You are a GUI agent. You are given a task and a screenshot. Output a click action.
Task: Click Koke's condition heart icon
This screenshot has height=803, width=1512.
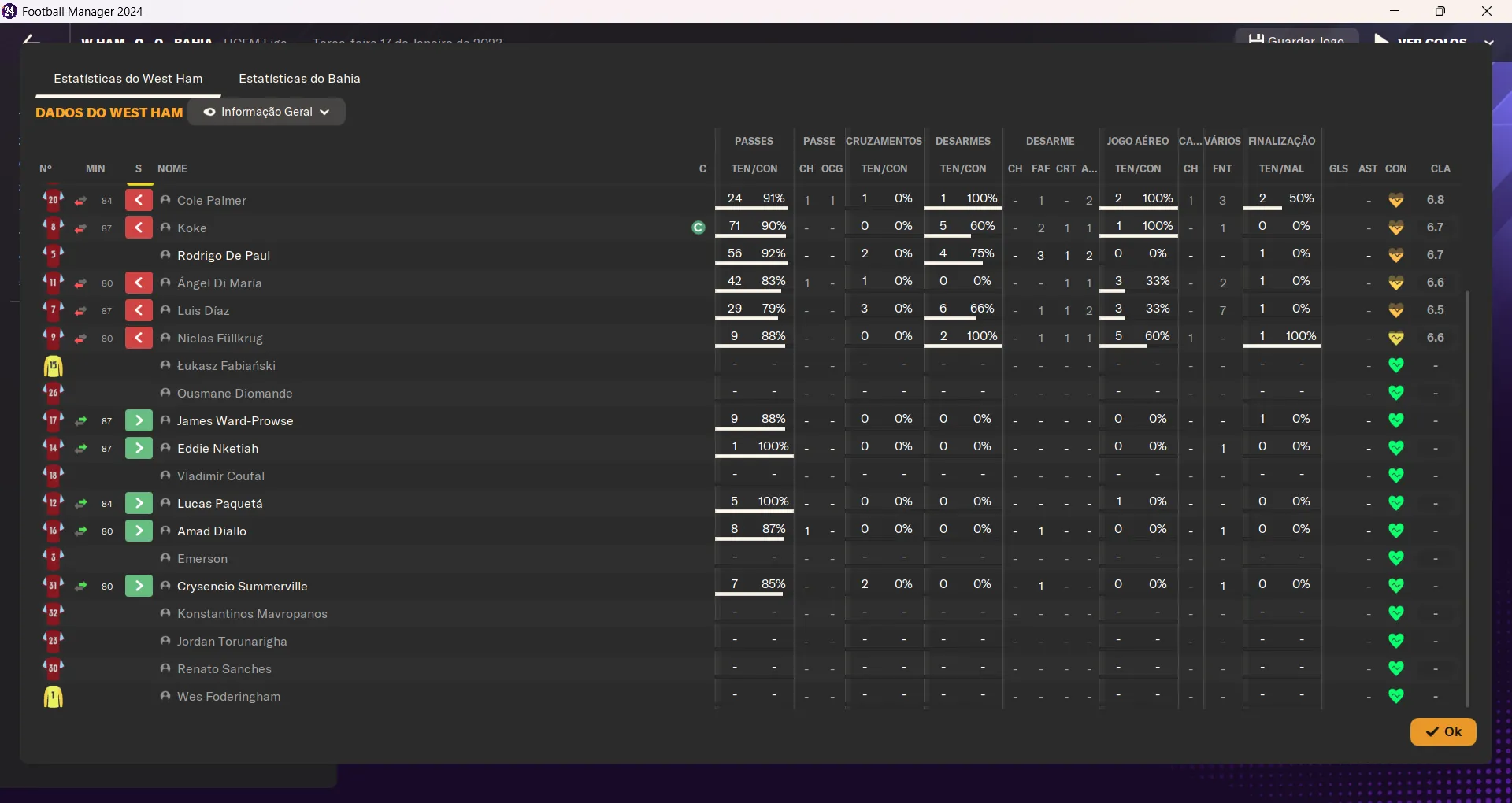(x=1396, y=228)
